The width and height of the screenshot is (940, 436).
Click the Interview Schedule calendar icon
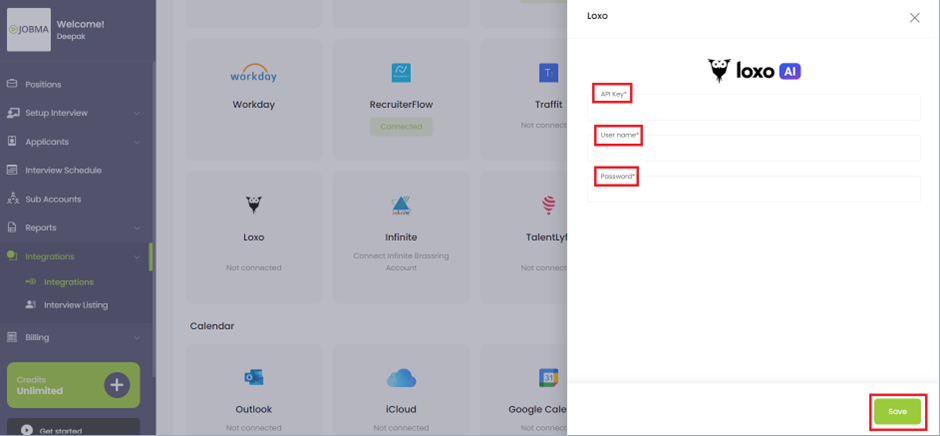pos(12,170)
